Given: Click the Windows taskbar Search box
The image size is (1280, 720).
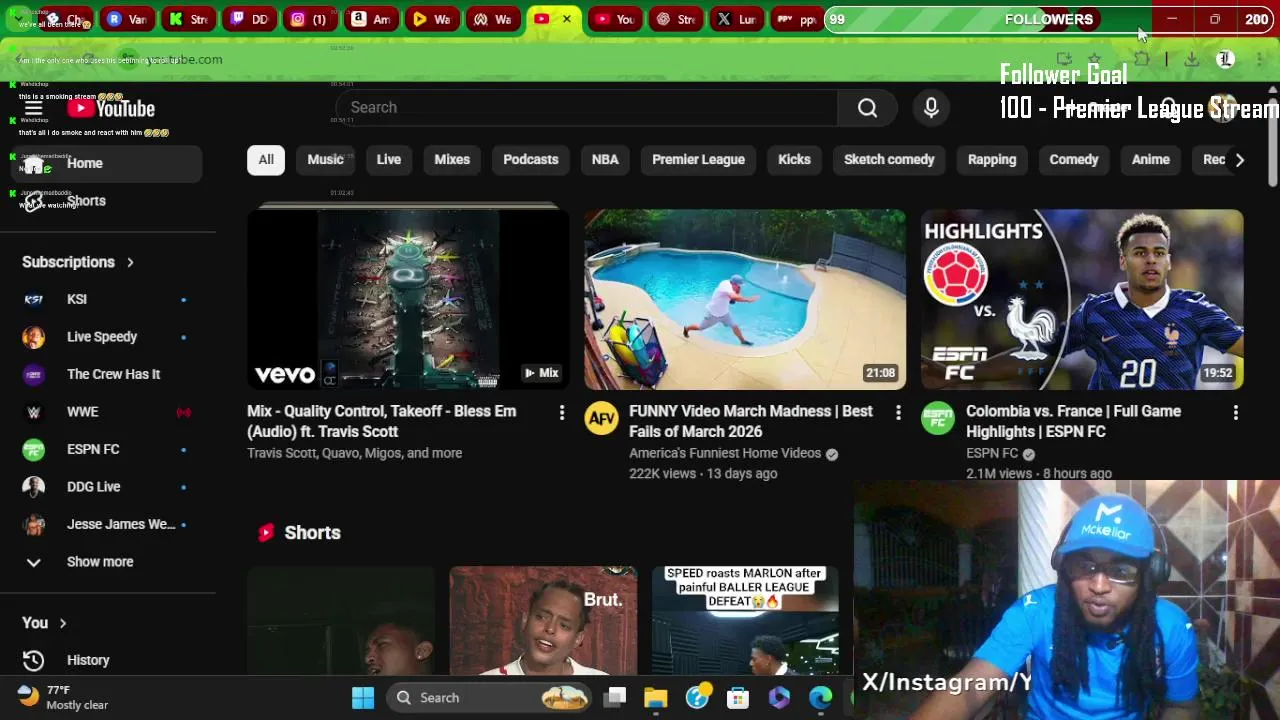Looking at the screenshot, I should (x=490, y=698).
